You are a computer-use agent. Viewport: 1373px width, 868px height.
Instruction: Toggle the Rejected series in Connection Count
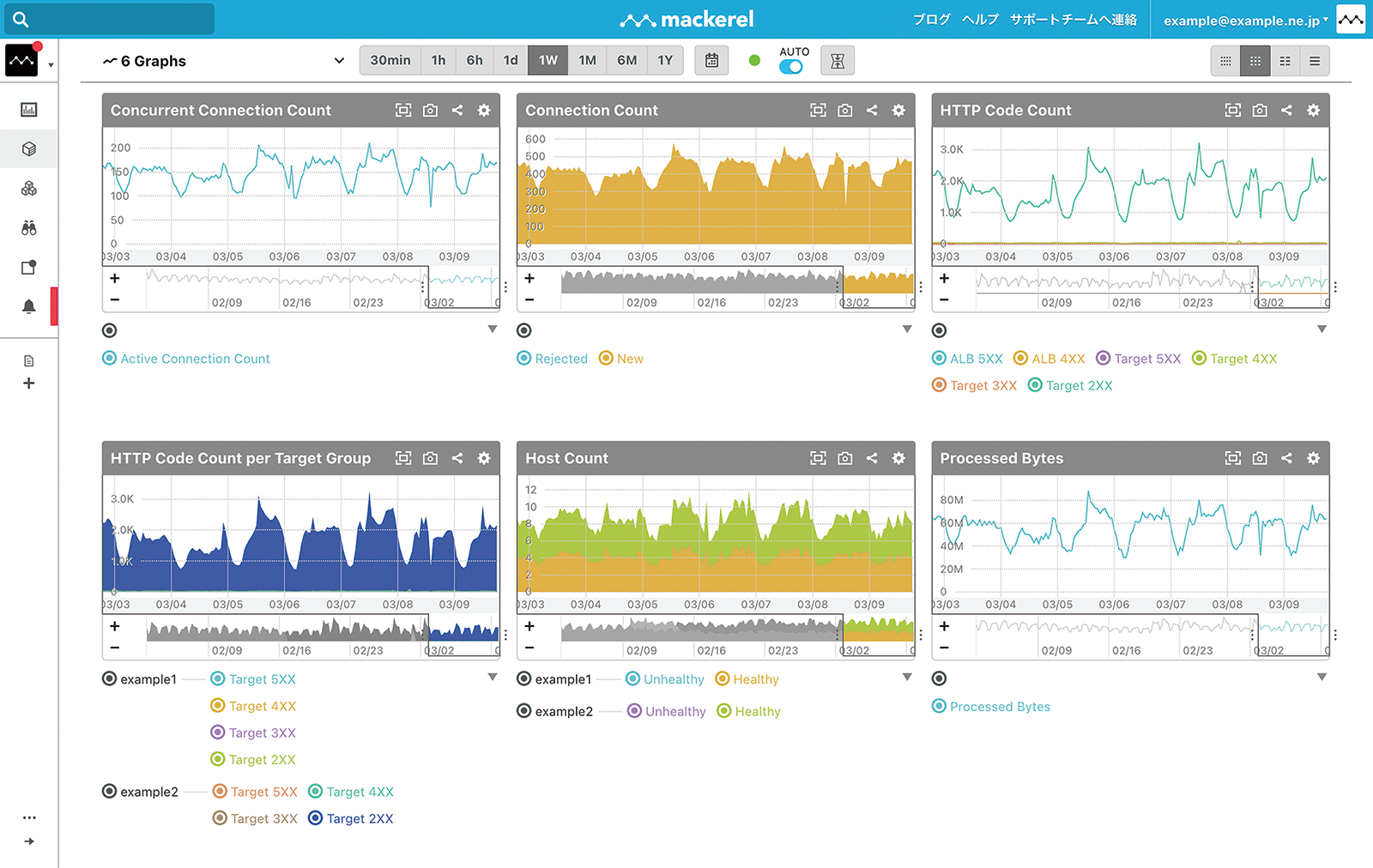[553, 359]
